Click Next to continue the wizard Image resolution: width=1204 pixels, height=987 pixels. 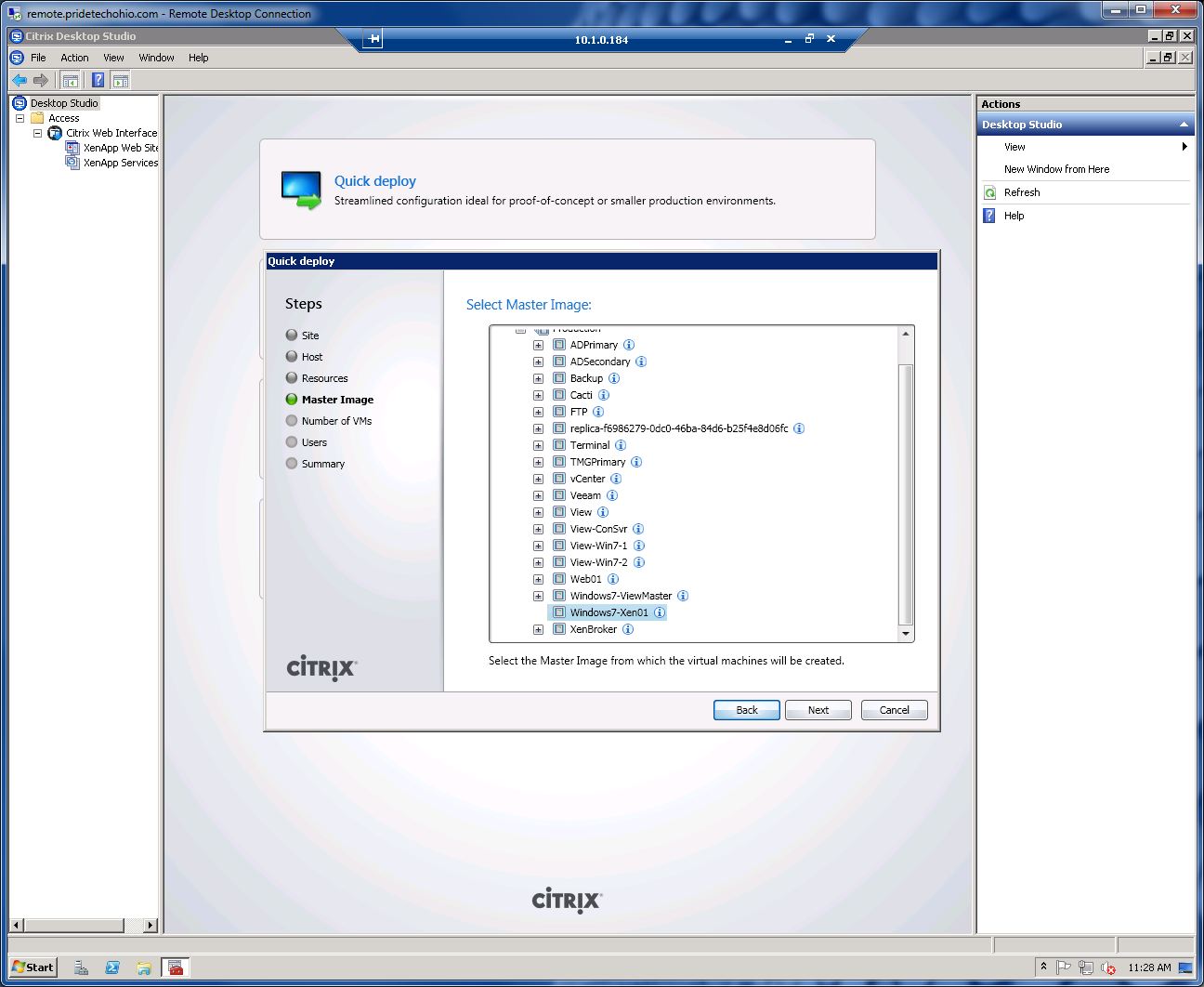pyautogui.click(x=818, y=710)
